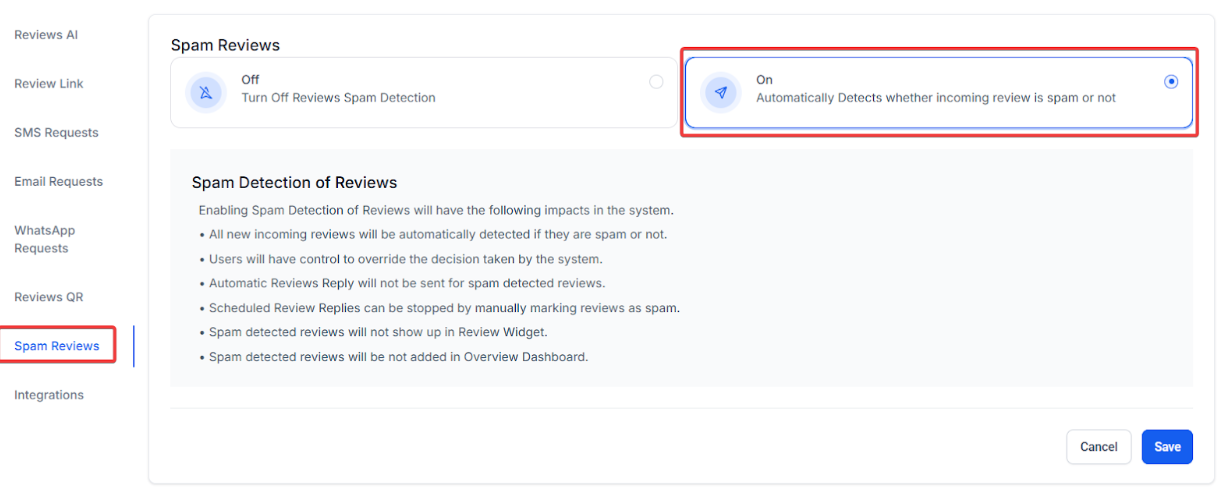This screenshot has height=504, width=1230.
Task: Click the 'Spam Reviews' page heading
Action: [225, 45]
